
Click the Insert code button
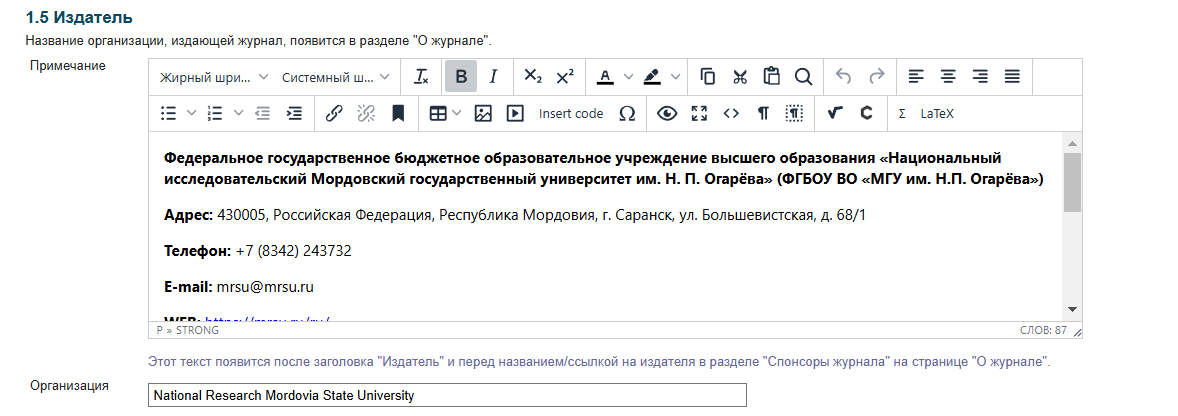click(571, 113)
